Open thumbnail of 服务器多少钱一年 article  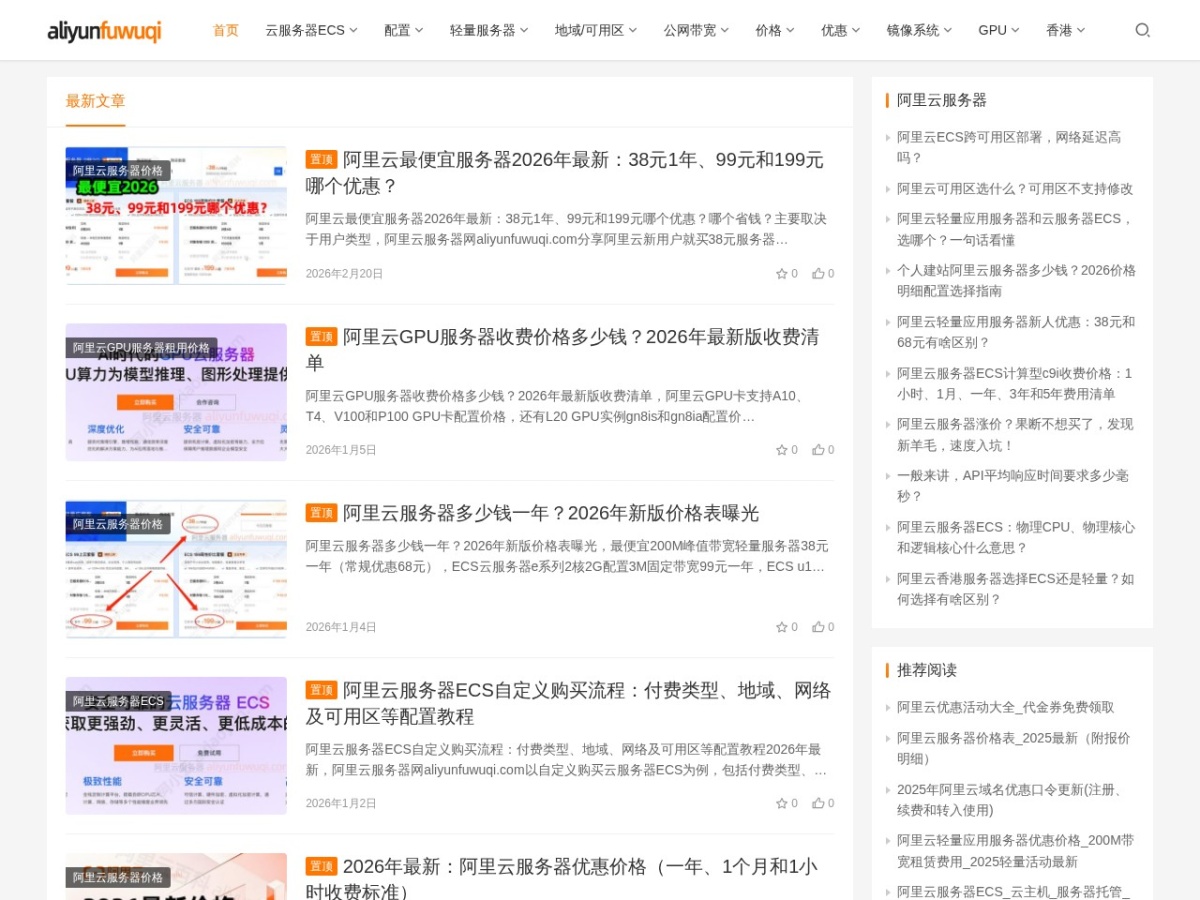pyautogui.click(x=176, y=569)
